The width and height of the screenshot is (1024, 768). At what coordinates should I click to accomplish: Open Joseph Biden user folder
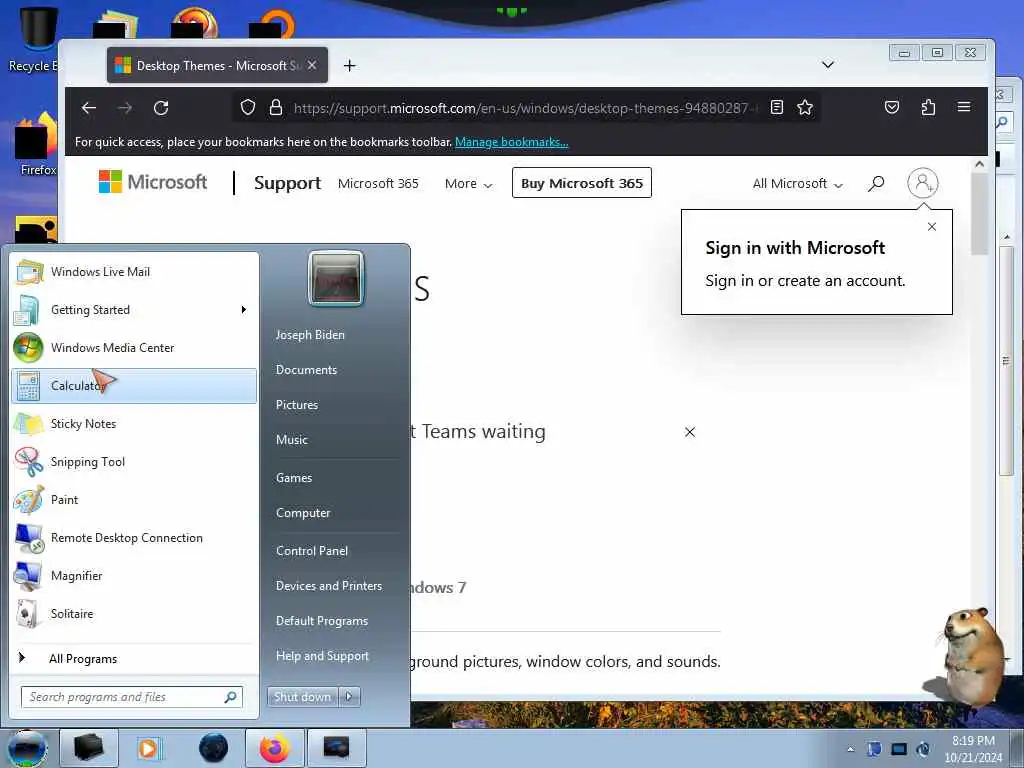(310, 334)
